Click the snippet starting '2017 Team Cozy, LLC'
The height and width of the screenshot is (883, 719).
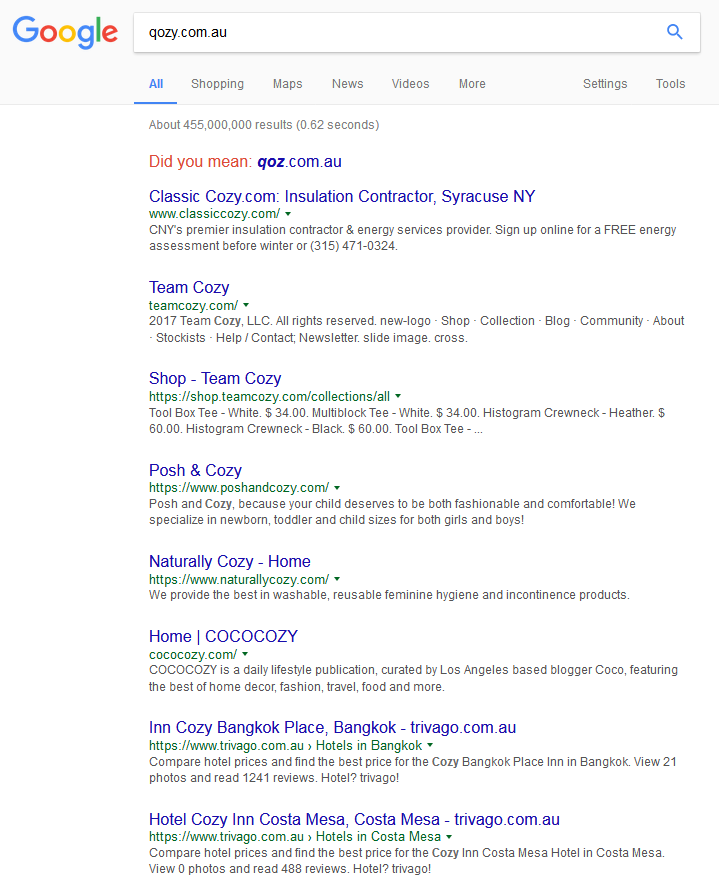pos(417,329)
